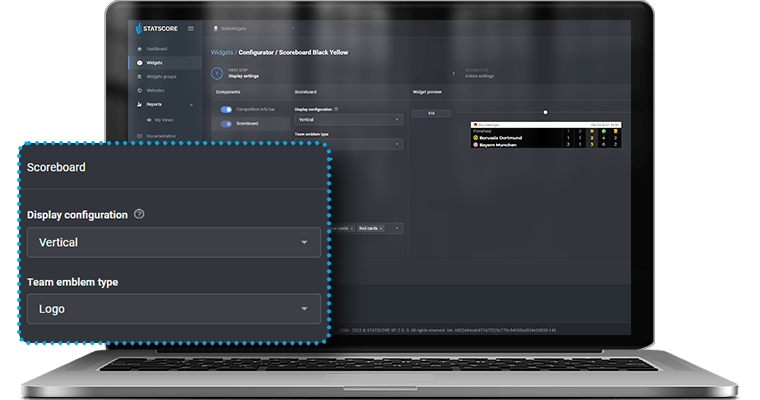This screenshot has height=400, width=760.
Task: Open the Logo dropdown in the enlarged panel
Action: coord(174,309)
